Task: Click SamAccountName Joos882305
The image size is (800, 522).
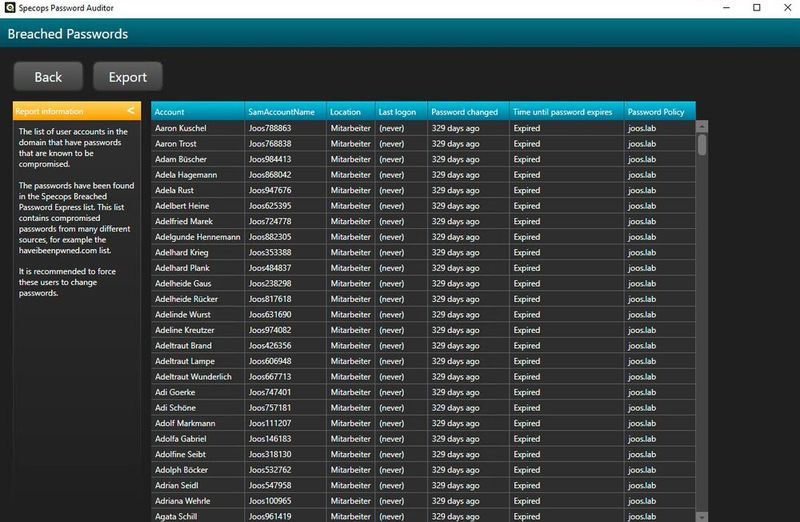Action: tap(270, 237)
